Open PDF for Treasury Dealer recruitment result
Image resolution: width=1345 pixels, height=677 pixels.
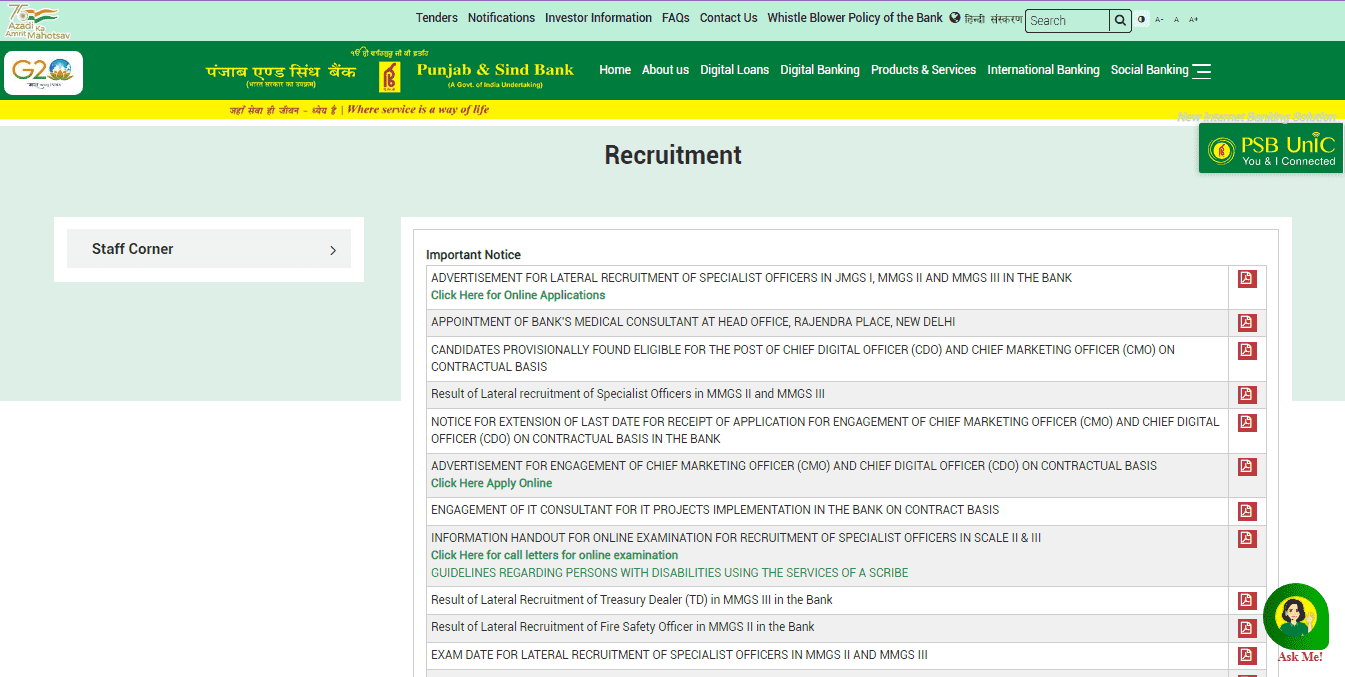(1246, 601)
